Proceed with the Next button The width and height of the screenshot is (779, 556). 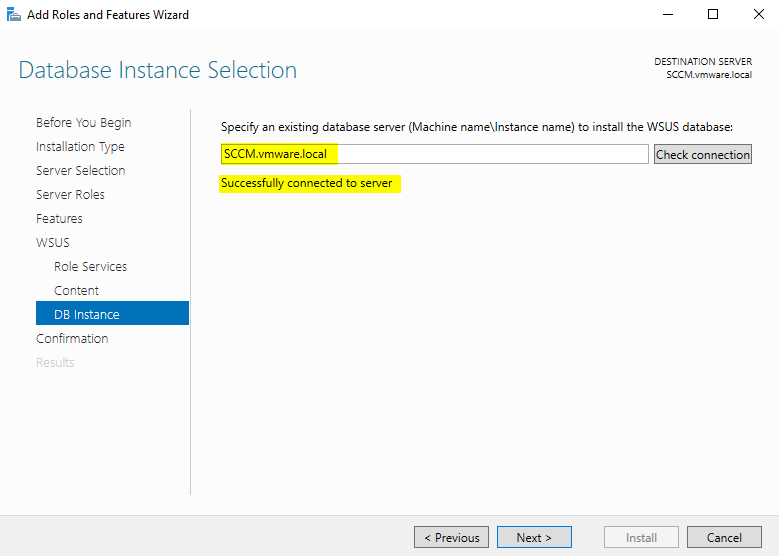[534, 537]
